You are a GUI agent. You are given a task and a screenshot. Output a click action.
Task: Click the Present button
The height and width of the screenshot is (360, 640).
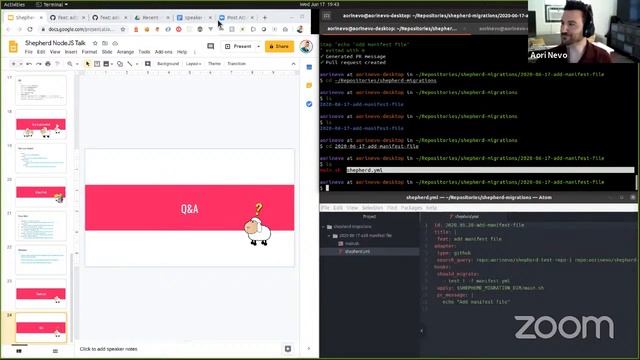click(238, 47)
